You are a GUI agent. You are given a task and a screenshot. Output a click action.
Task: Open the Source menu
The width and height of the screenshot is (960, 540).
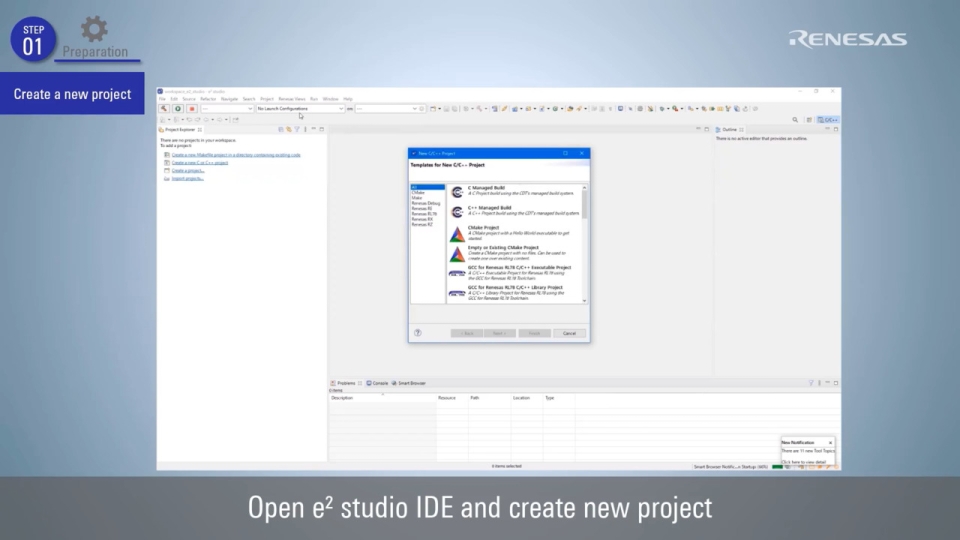tap(189, 99)
